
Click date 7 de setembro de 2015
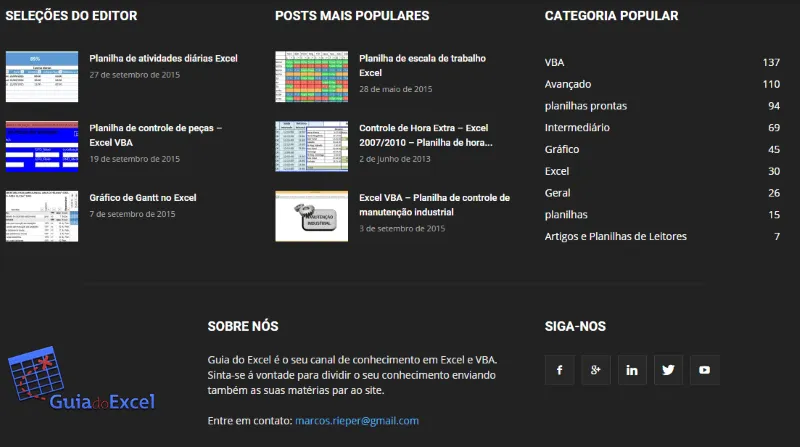132,214
